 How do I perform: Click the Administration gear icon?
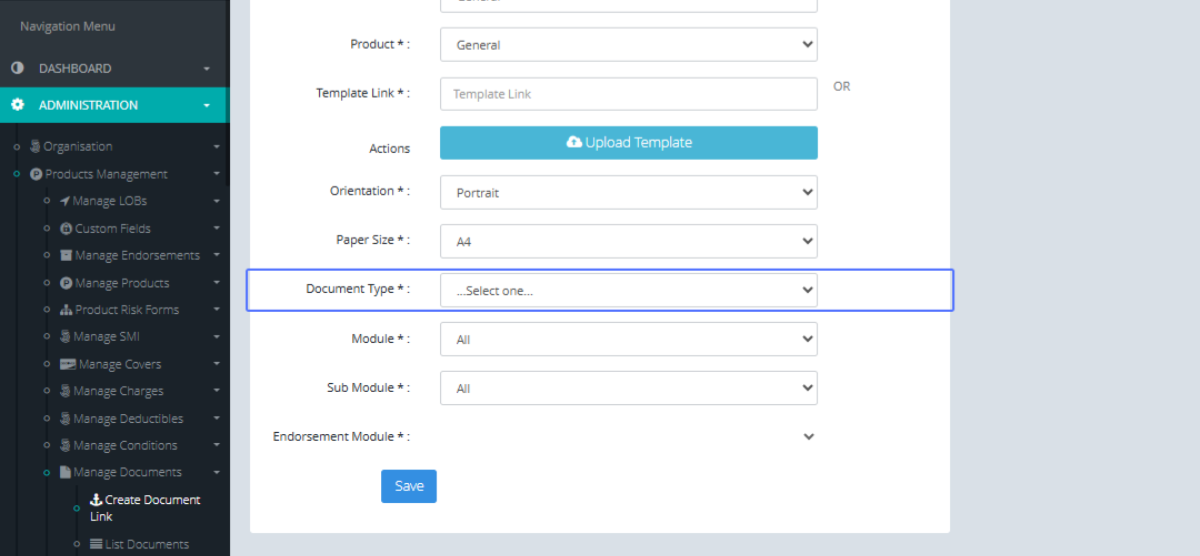pyautogui.click(x=17, y=105)
